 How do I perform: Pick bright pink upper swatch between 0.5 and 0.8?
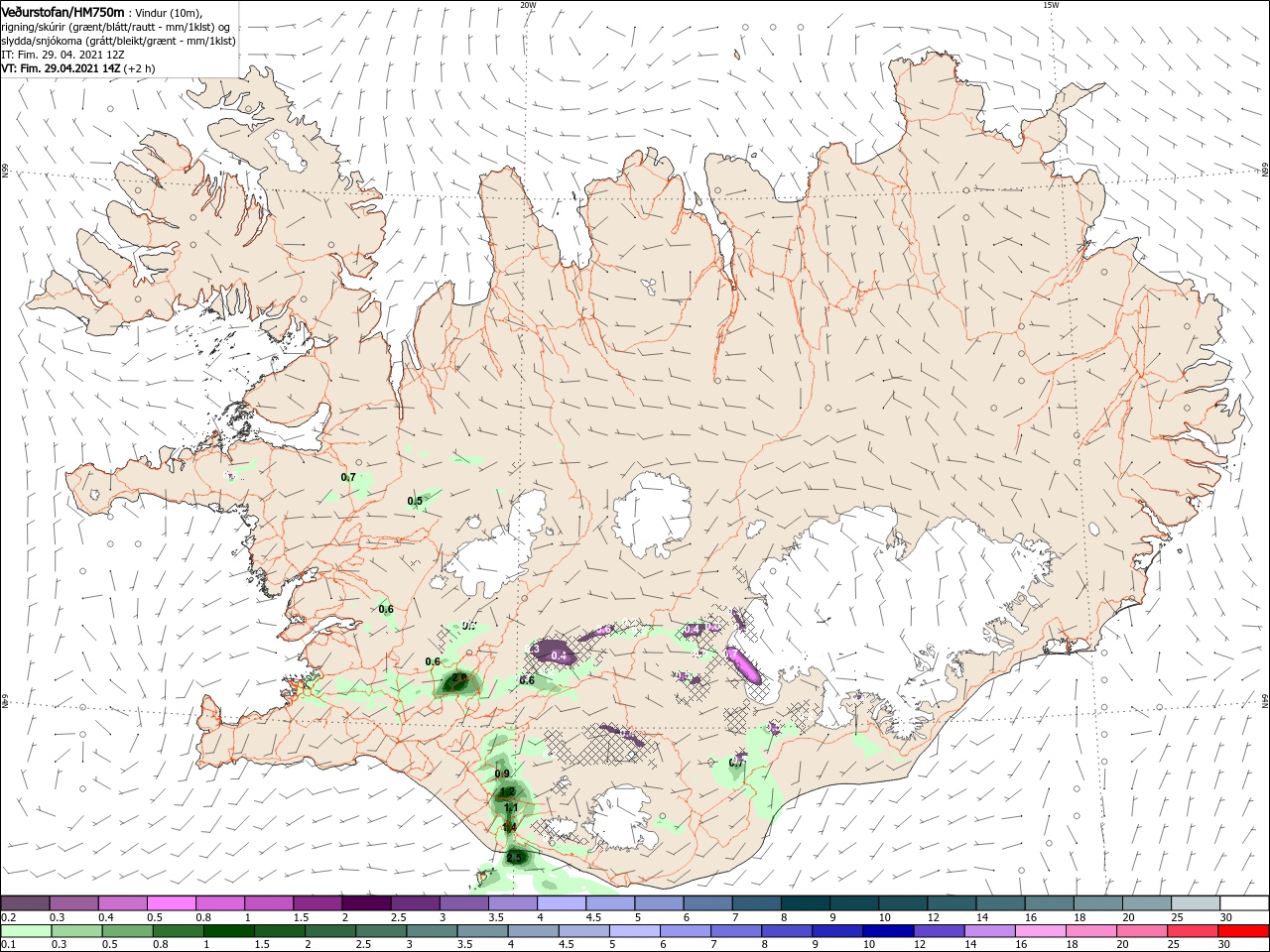tap(172, 903)
